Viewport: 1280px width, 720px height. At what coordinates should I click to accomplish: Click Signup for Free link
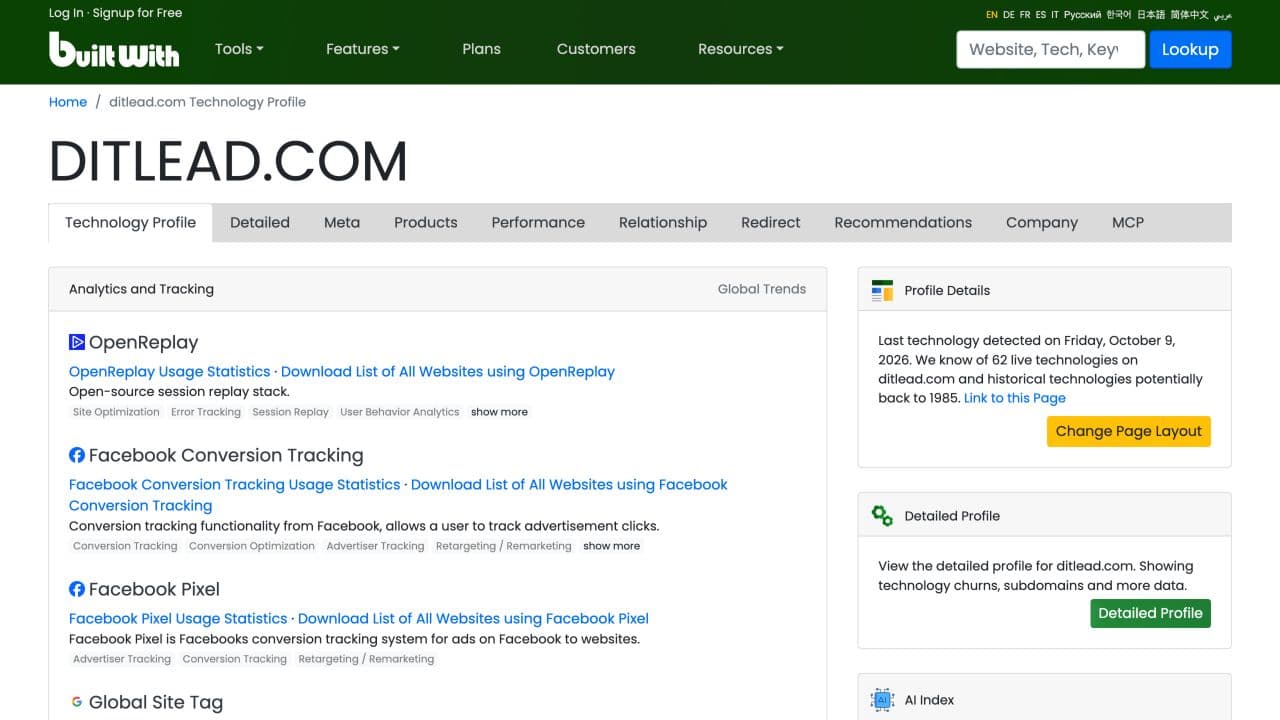pos(137,13)
